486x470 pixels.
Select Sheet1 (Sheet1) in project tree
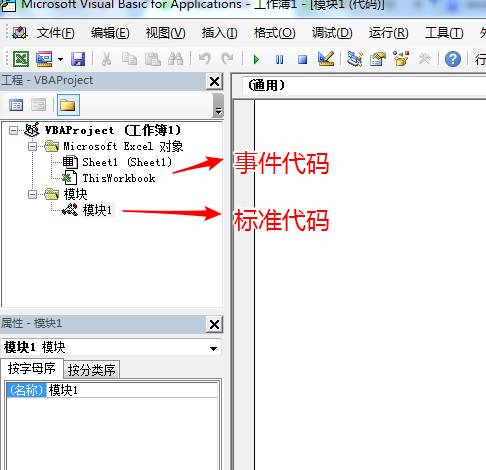(x=127, y=162)
